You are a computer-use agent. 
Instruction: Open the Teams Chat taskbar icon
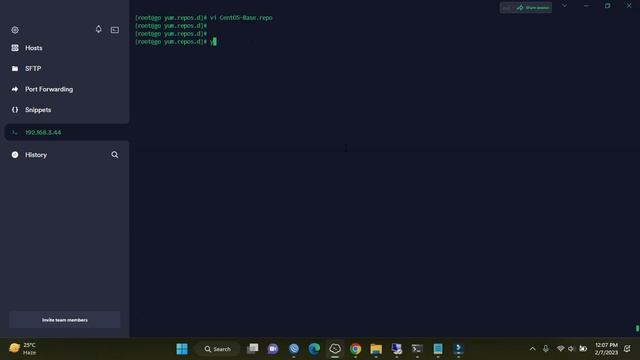pyautogui.click(x=273, y=349)
